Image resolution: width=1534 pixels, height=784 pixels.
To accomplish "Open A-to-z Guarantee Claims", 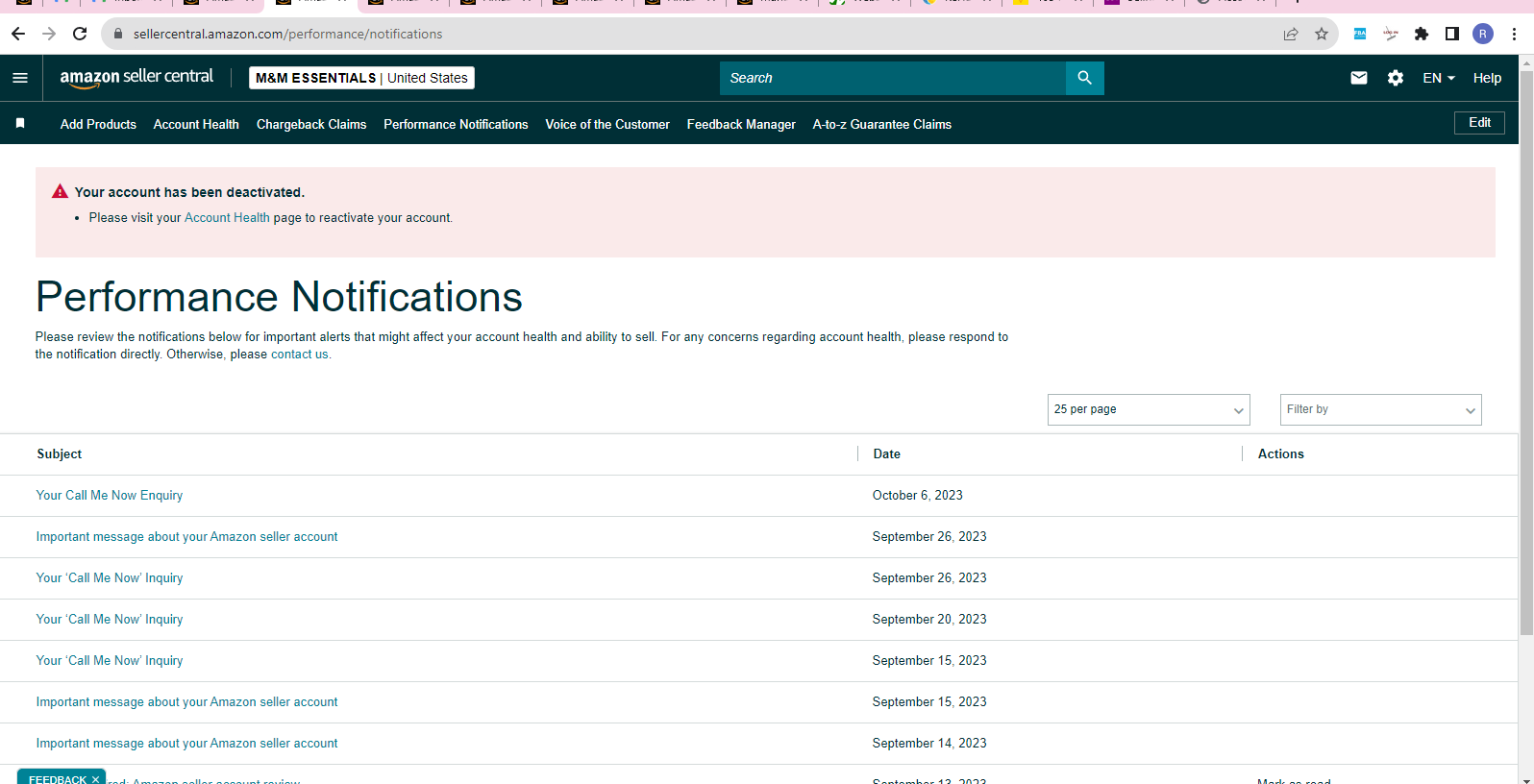I will [881, 124].
